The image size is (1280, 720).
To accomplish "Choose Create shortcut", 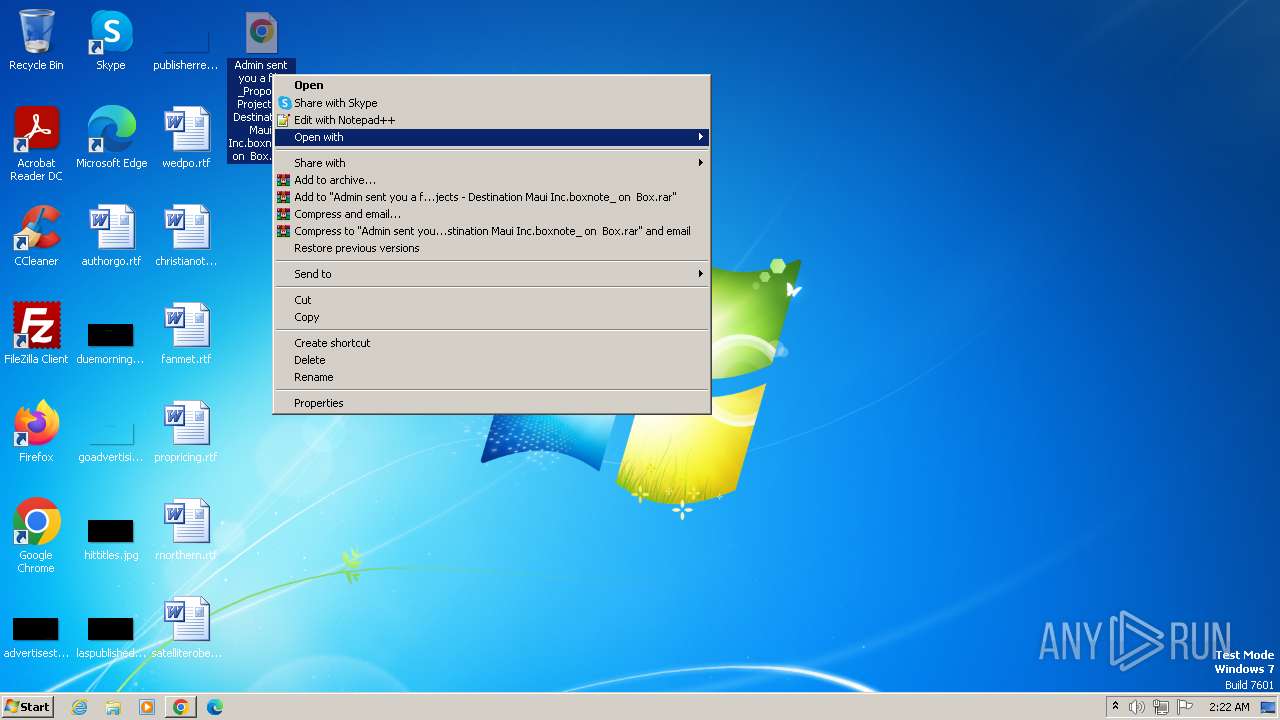I will point(492,343).
